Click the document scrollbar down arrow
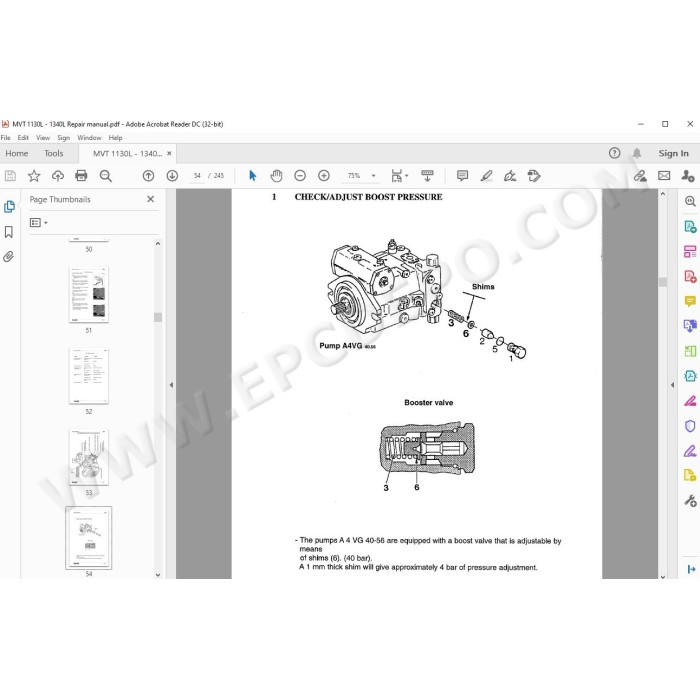 pyautogui.click(x=663, y=575)
